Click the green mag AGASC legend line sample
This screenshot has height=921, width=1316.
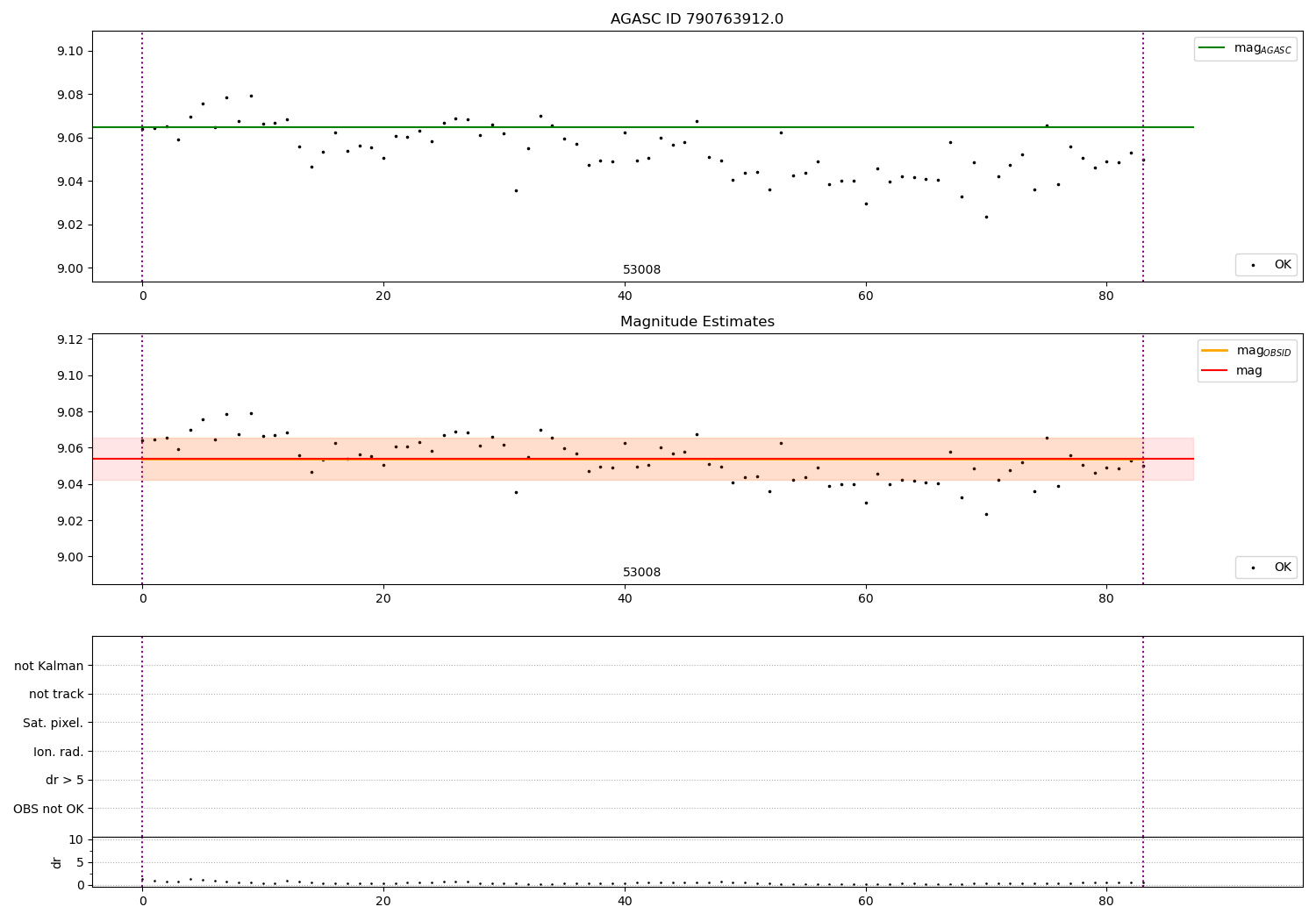point(1213,48)
